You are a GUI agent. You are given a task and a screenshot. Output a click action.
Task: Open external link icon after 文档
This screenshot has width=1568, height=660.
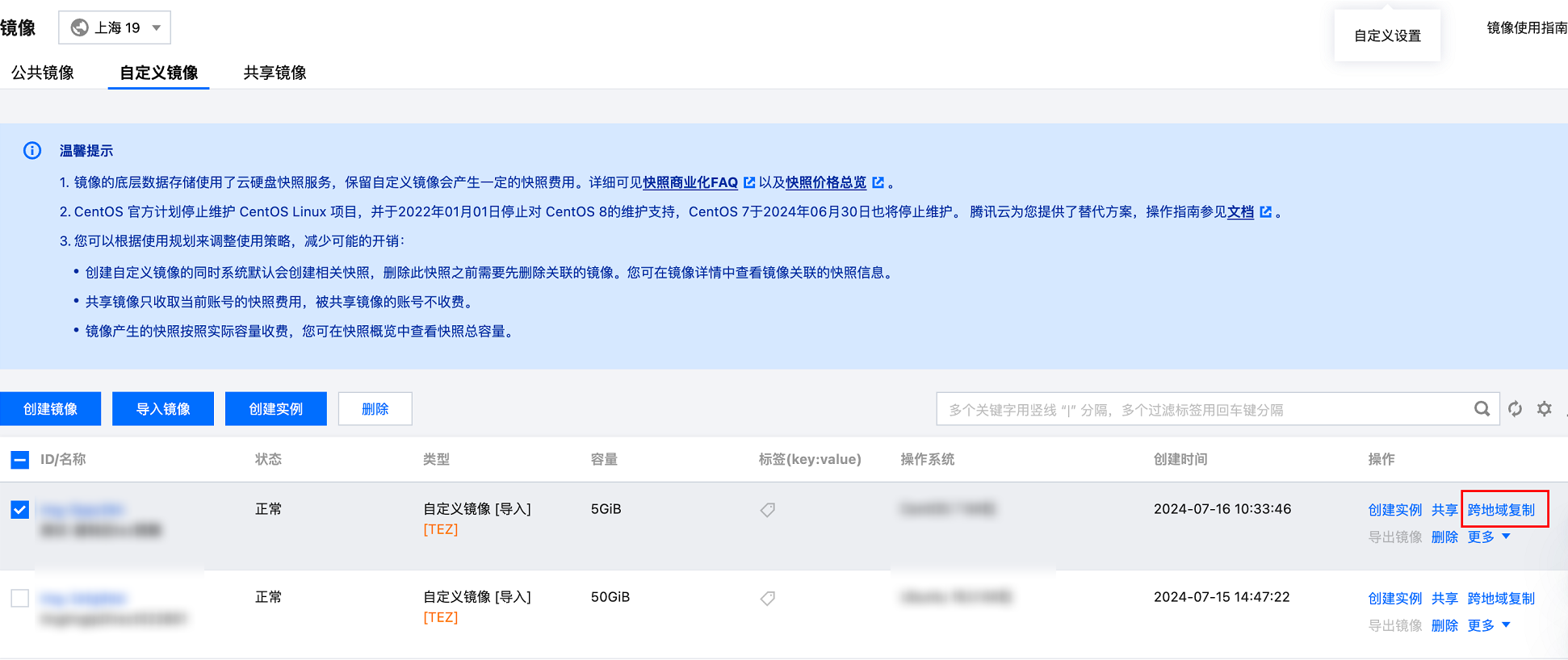(x=1265, y=212)
